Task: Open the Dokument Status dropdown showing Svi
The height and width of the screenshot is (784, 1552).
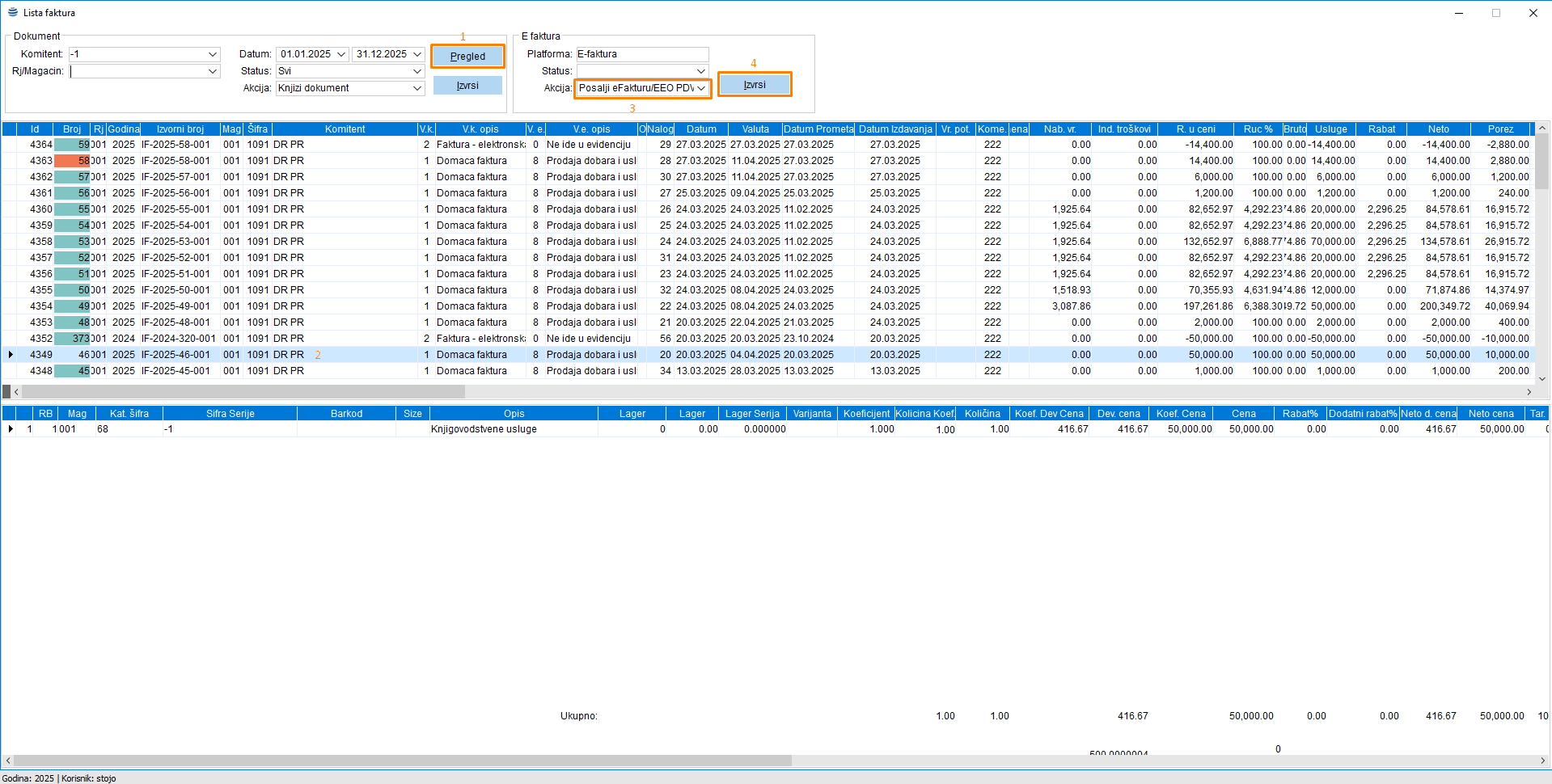Action: tap(417, 71)
